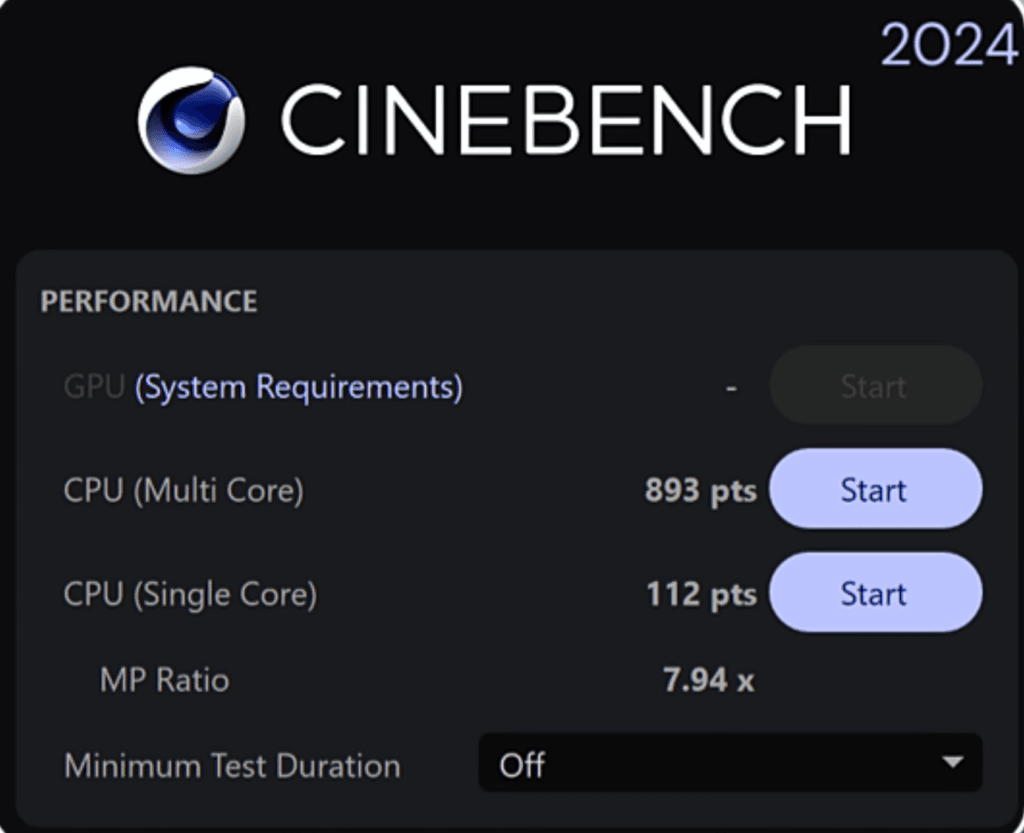Click the 7.94 x MP Ratio value
Viewport: 1024px width, 833px height.
point(708,681)
